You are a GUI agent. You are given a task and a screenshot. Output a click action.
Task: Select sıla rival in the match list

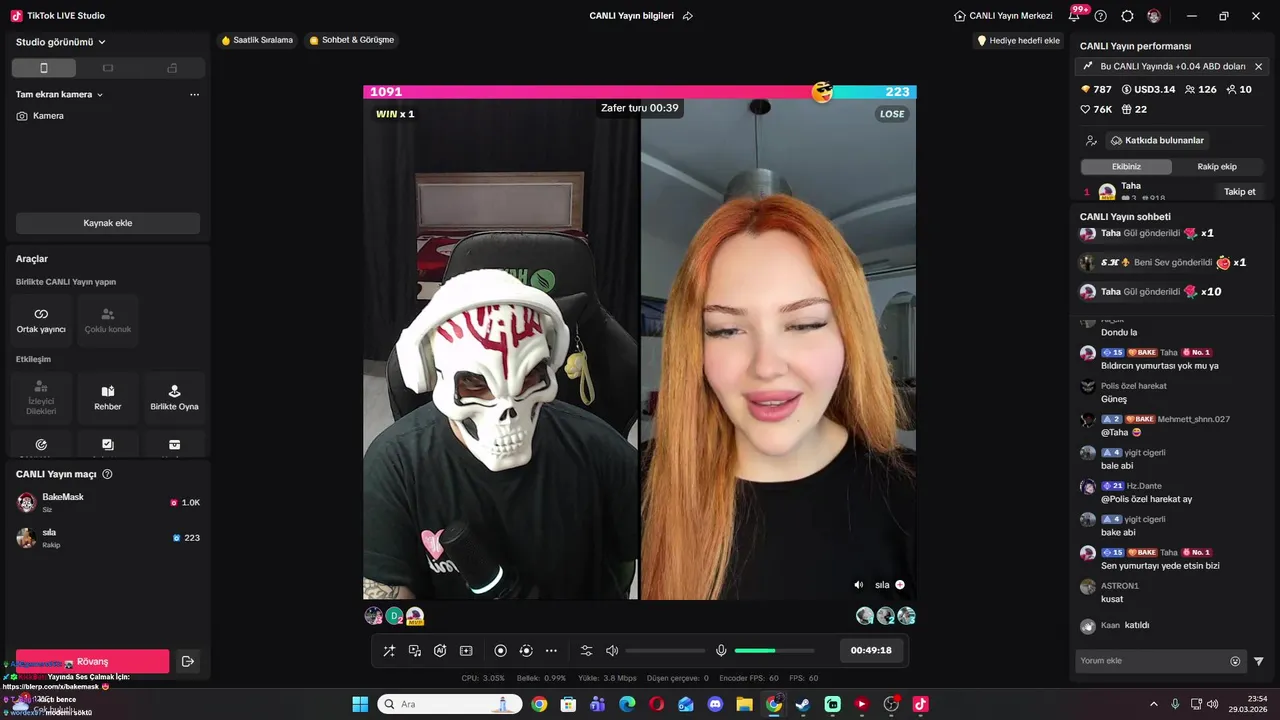tap(108, 538)
